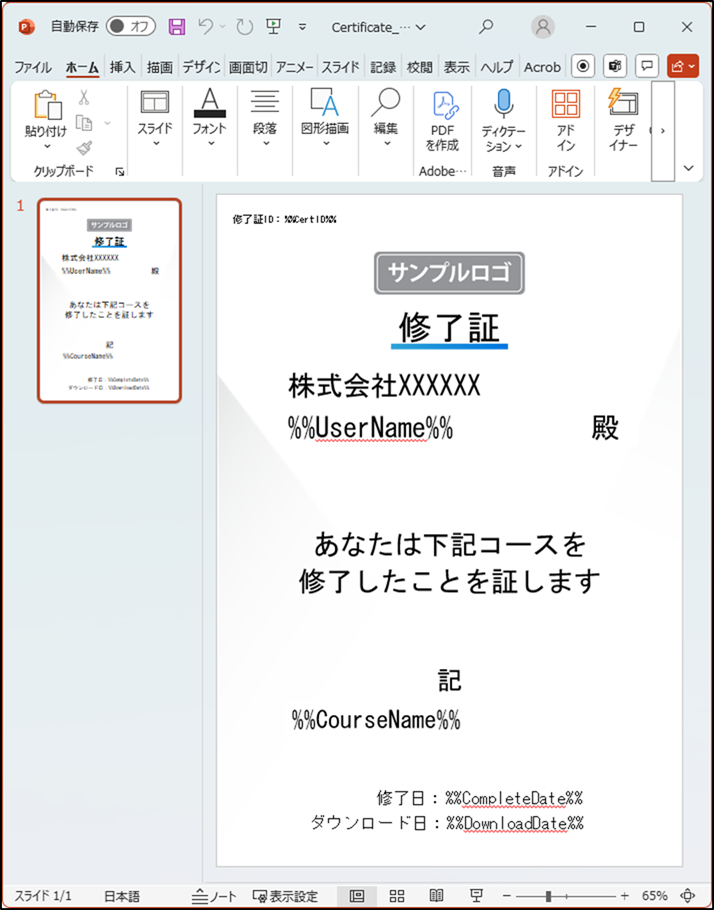
Task: Switch to Reading view icon
Action: [x=437, y=896]
